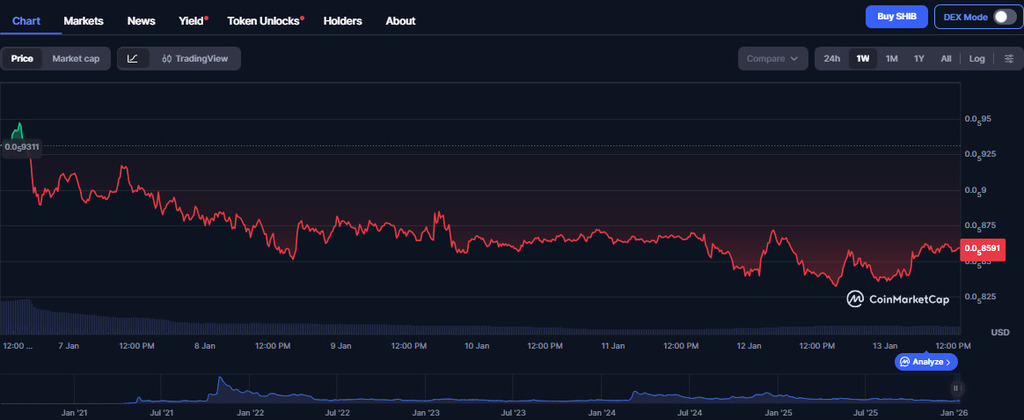The height and width of the screenshot is (420, 1024).
Task: Click Jan '23 on the overview timeline
Action: tap(426, 411)
